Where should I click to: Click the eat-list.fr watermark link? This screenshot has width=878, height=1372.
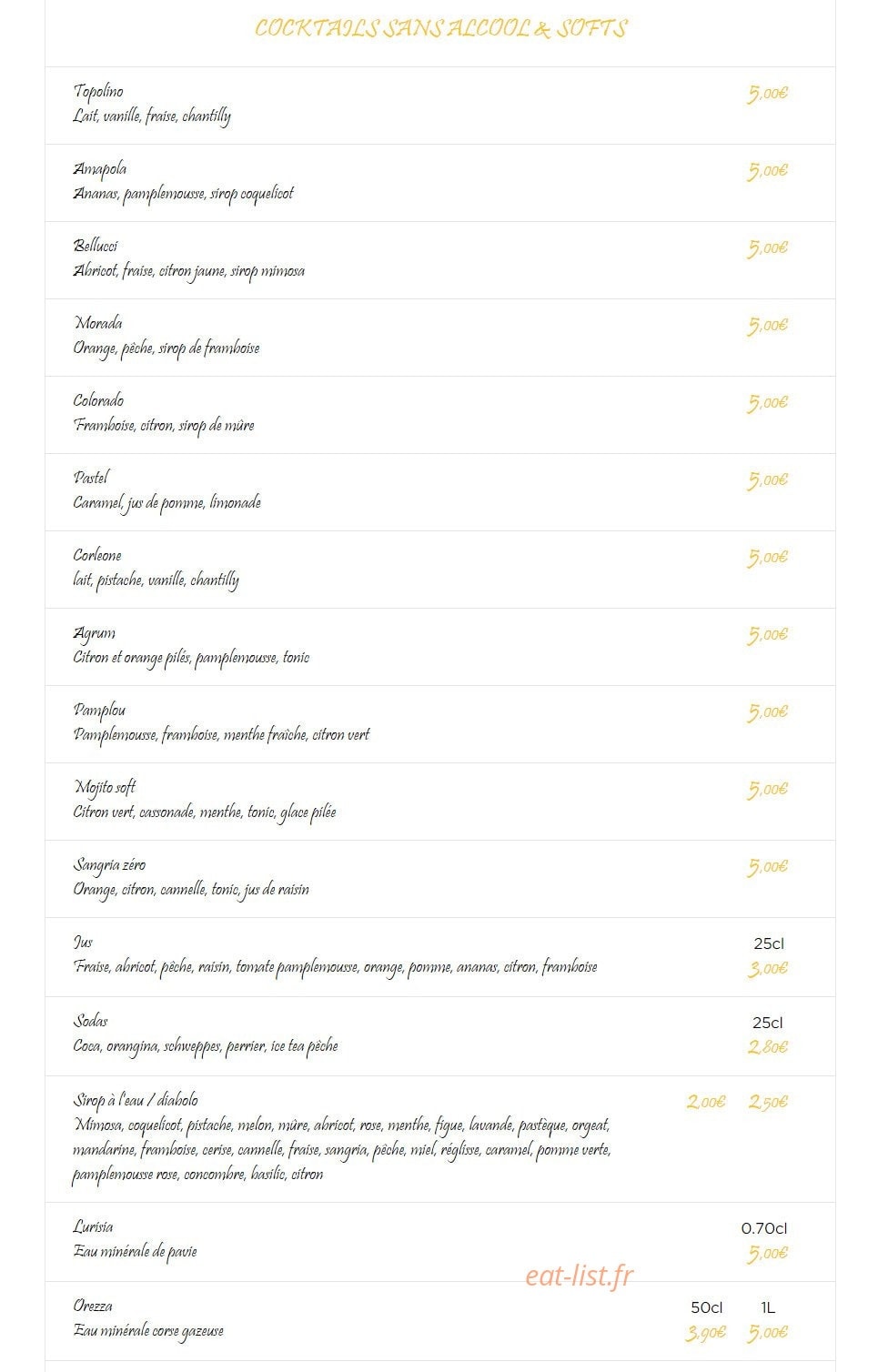[580, 1276]
